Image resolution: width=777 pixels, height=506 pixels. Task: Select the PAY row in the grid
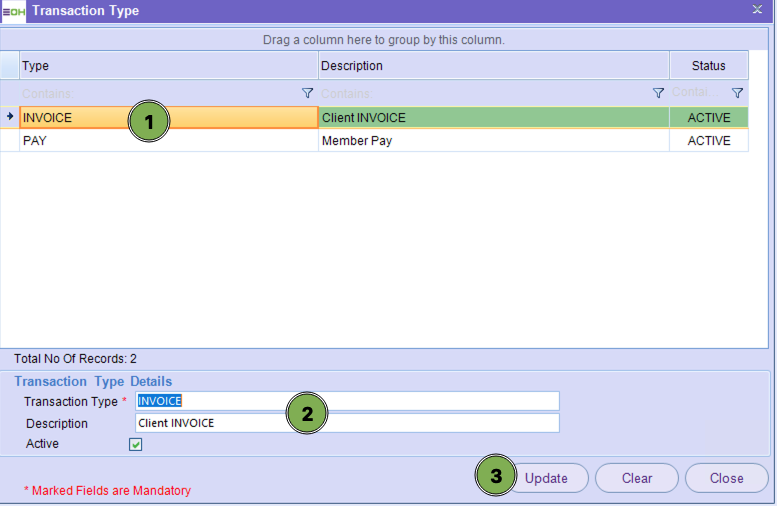(168, 141)
